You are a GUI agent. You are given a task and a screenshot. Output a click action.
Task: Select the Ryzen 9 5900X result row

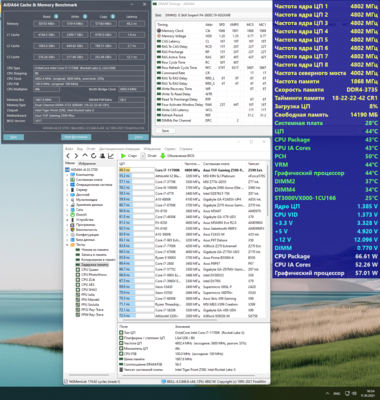192,257
